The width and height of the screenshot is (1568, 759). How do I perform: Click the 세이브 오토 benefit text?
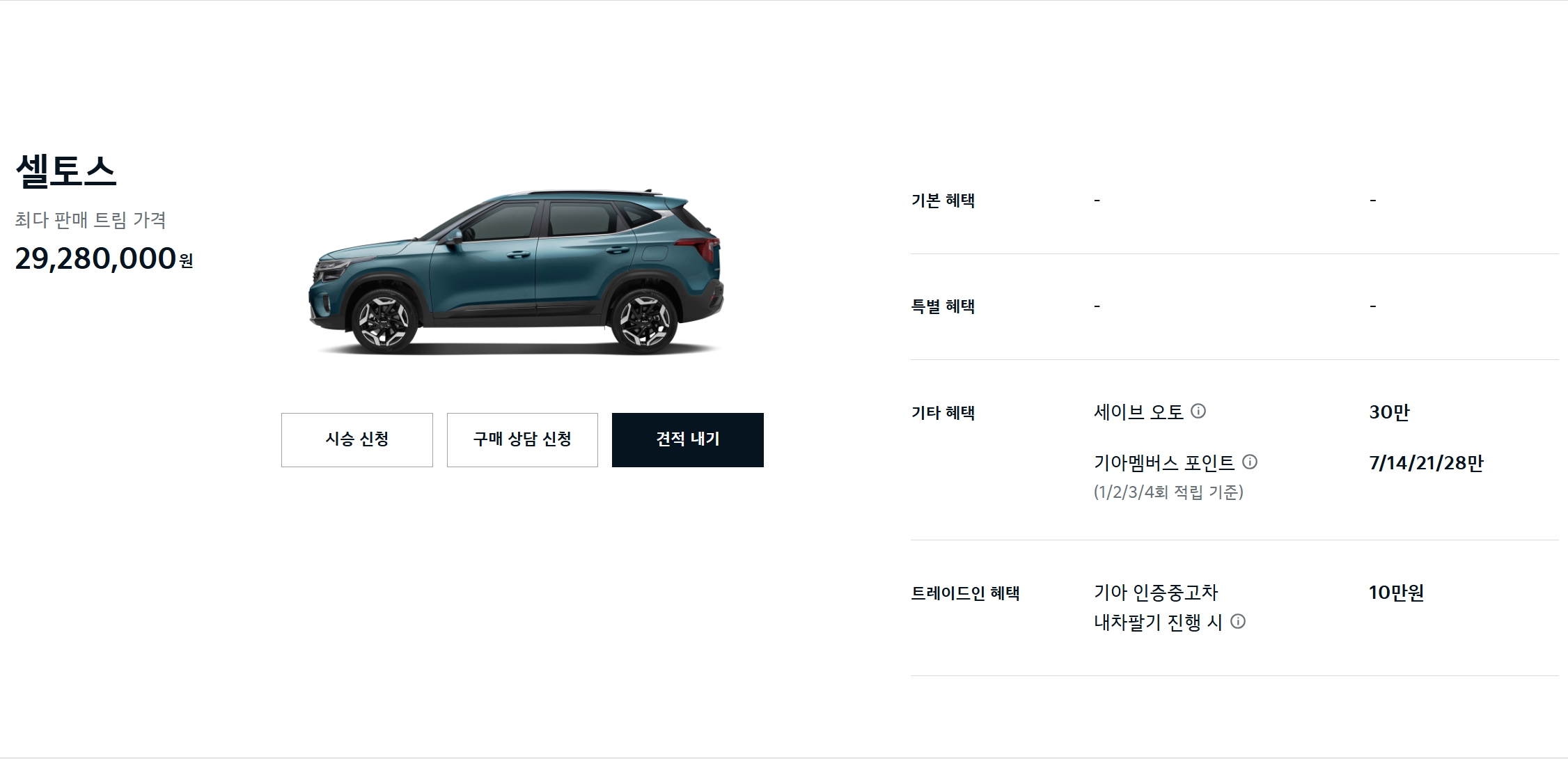[x=1138, y=412]
